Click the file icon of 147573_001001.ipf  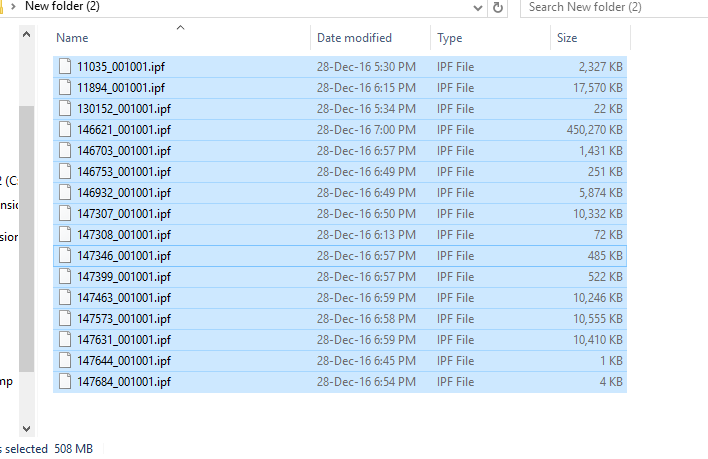[65, 318]
